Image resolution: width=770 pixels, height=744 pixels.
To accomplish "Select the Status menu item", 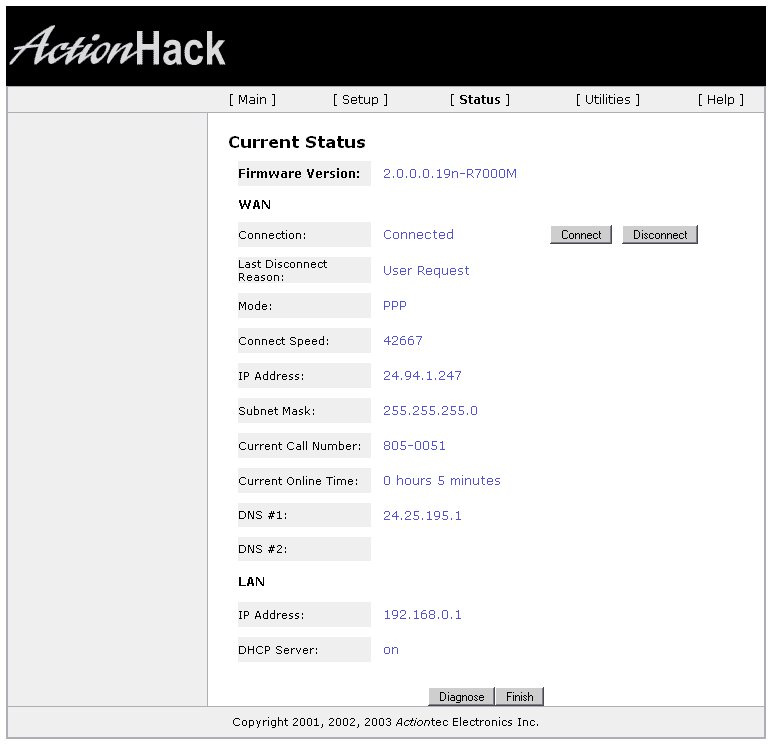I will click(x=480, y=99).
